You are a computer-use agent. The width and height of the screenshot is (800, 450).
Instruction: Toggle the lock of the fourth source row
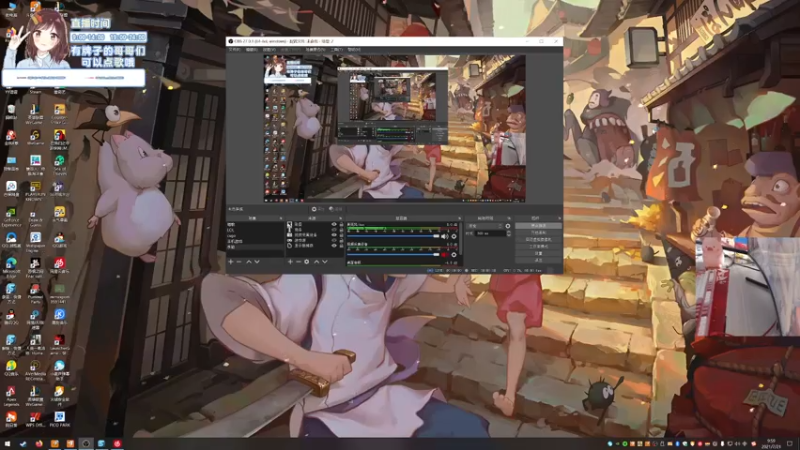point(341,240)
